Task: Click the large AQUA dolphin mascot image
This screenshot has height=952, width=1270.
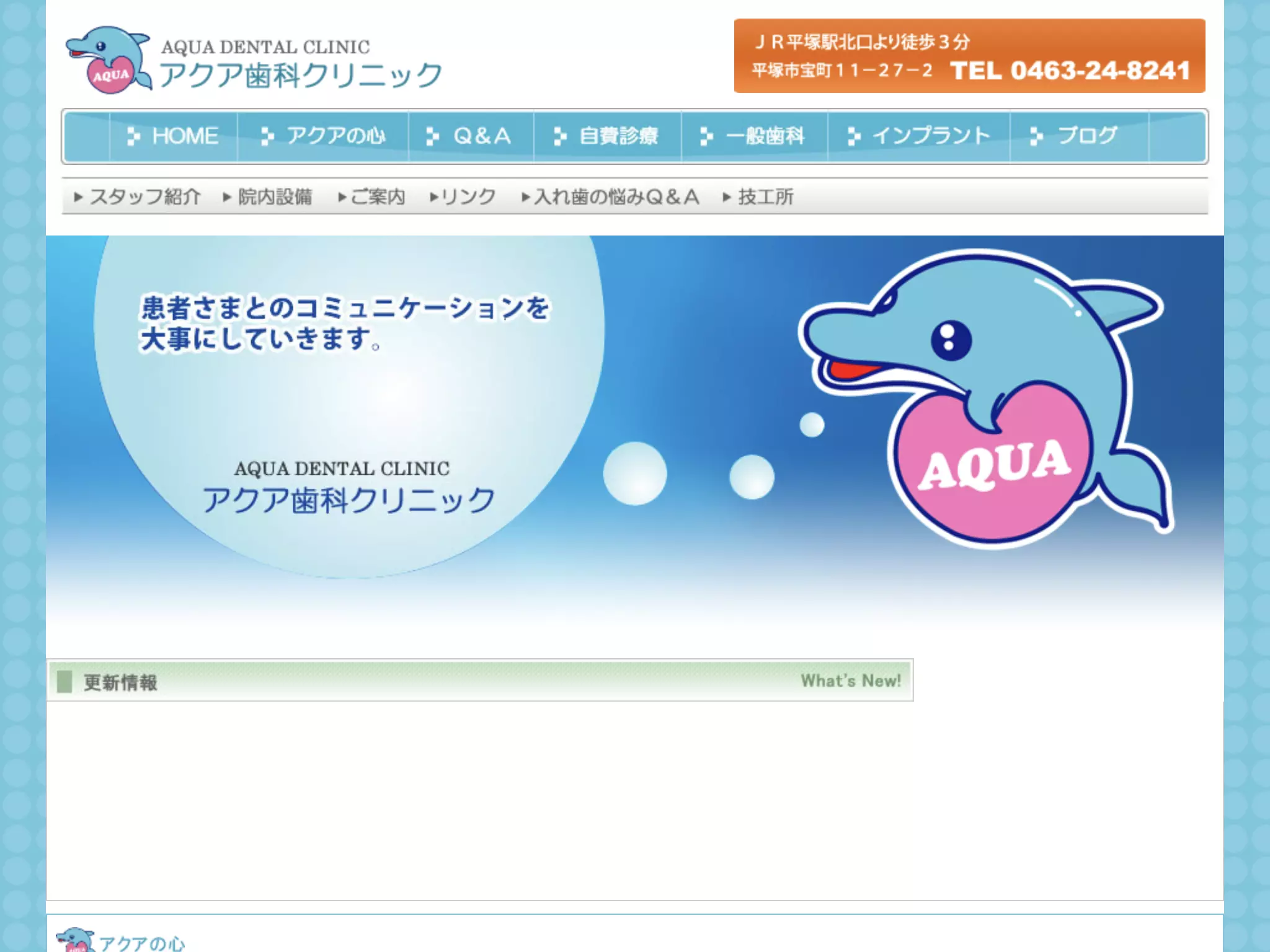Action: pyautogui.click(x=986, y=398)
